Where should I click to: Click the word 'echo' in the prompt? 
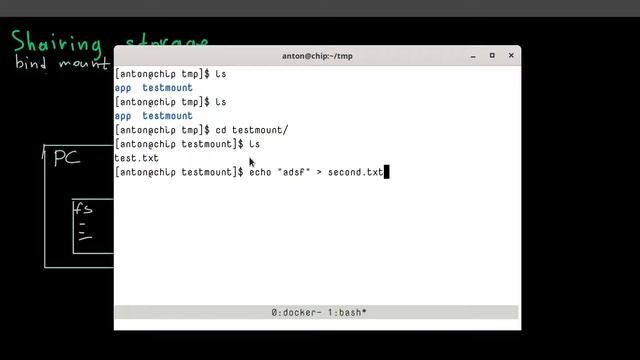click(260, 172)
